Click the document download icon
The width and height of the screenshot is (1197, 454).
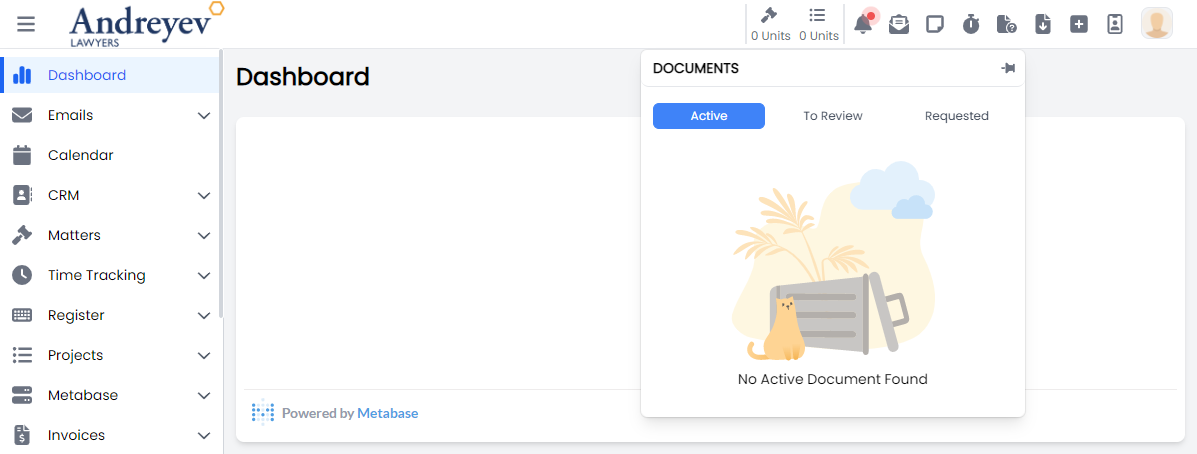(x=1042, y=24)
